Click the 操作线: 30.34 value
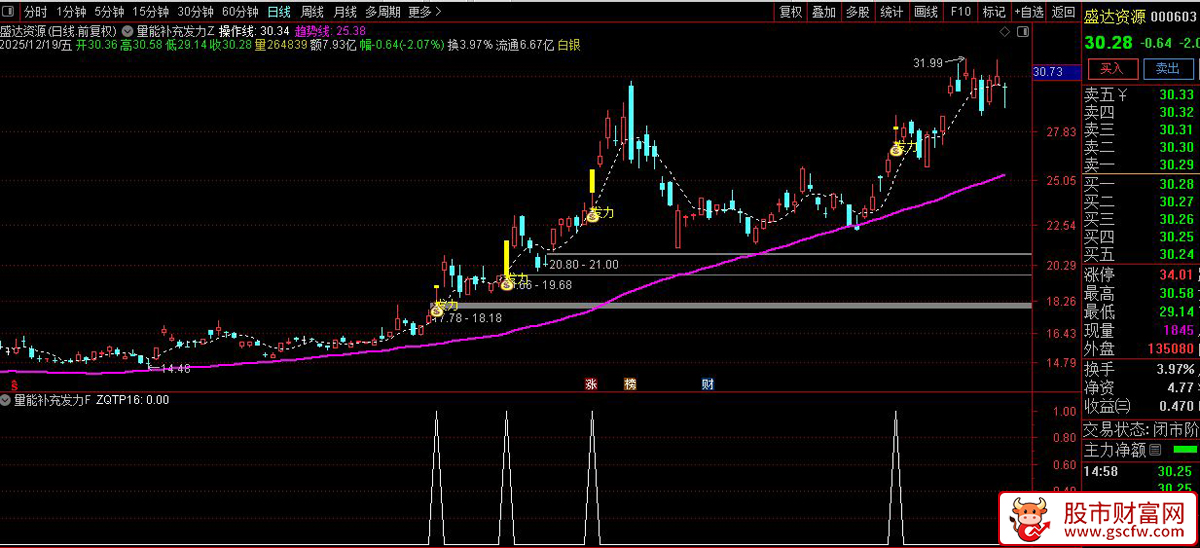 253,31
